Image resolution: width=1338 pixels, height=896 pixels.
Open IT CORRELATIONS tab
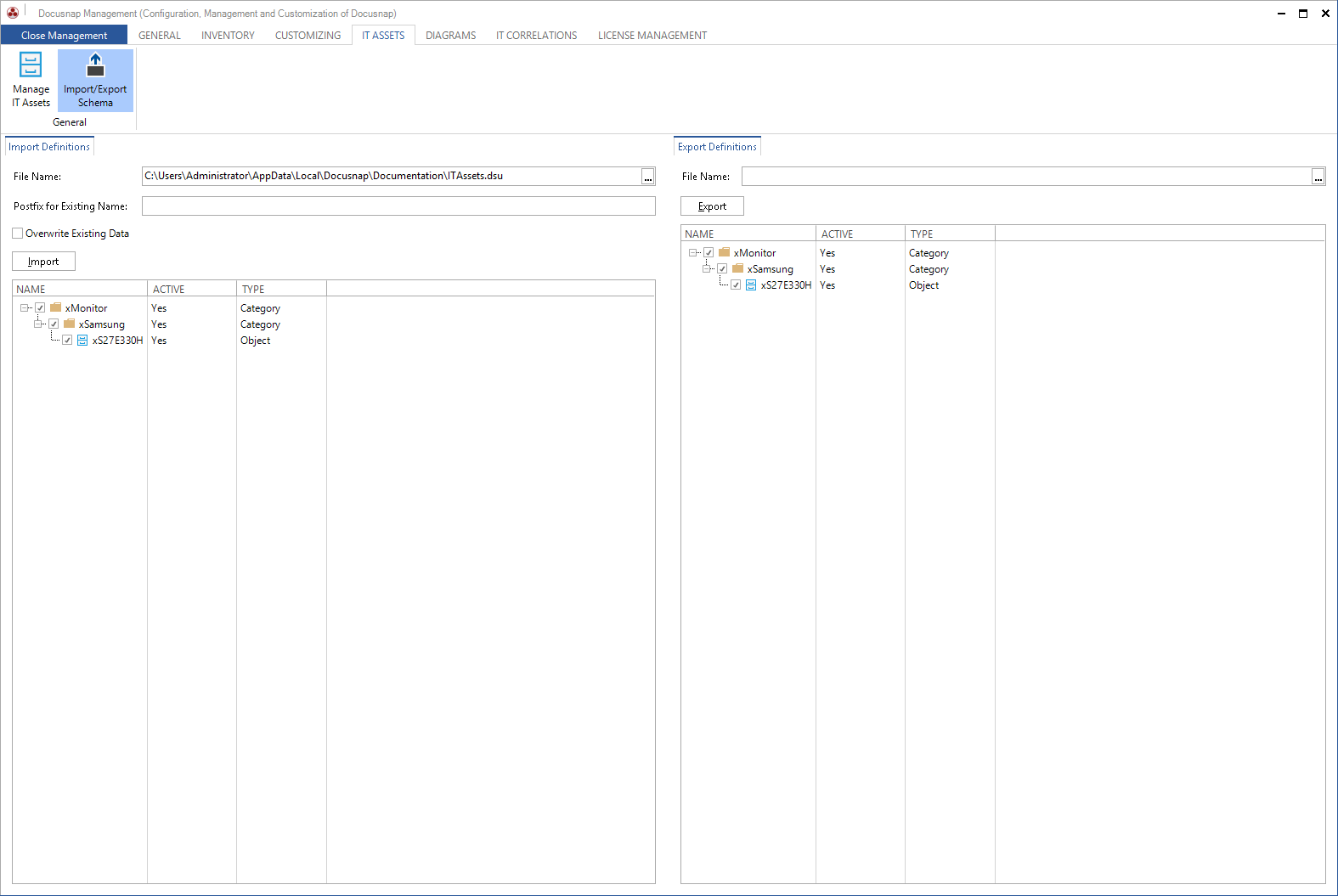click(x=536, y=35)
